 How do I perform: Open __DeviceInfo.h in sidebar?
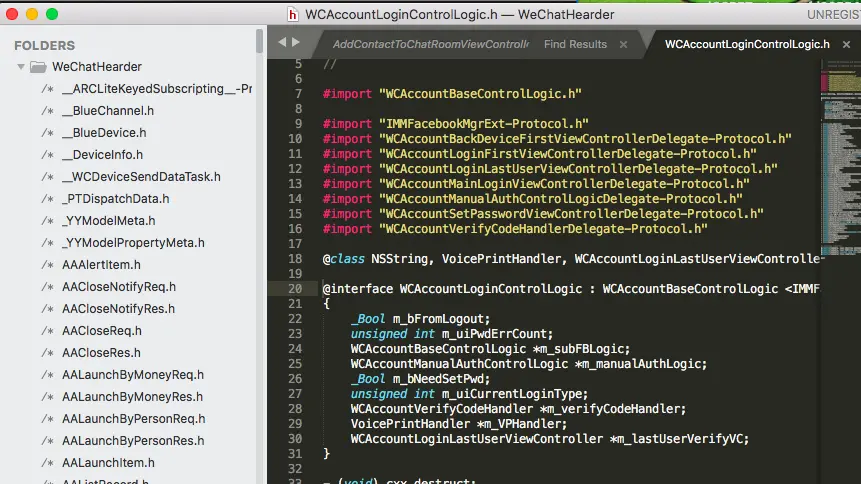pyautogui.click(x=102, y=155)
